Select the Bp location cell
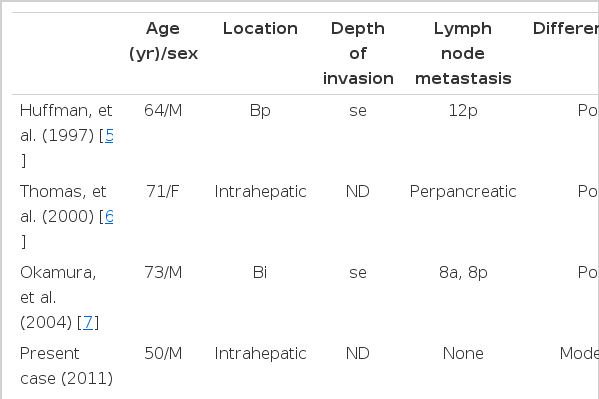Image resolution: width=599 pixels, height=399 pixels. pos(260,110)
